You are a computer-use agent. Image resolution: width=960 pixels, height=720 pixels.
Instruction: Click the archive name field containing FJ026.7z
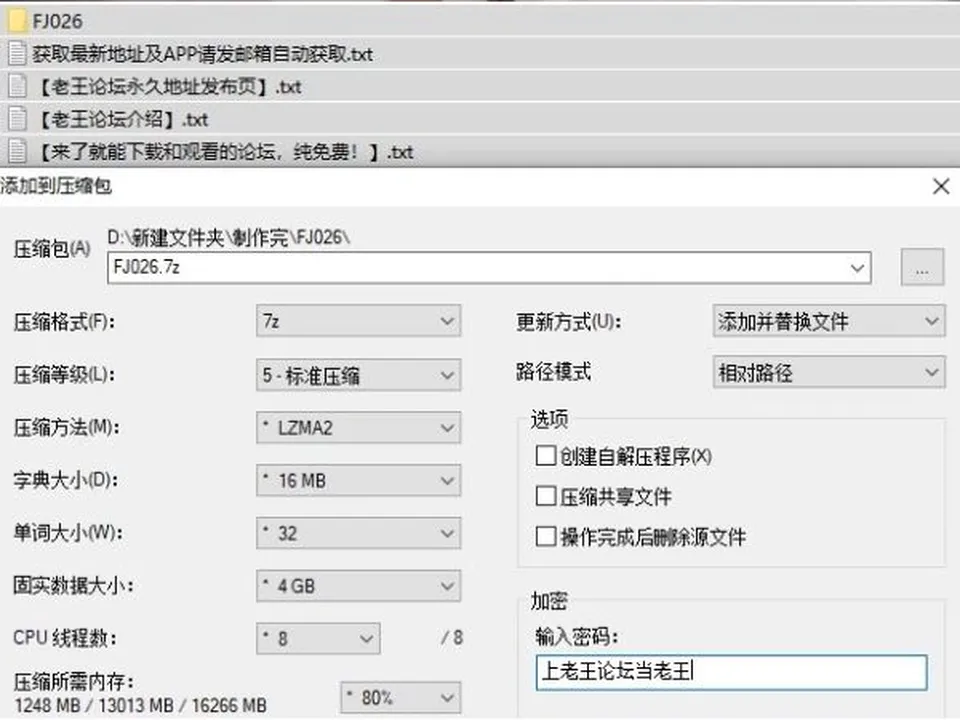489,268
